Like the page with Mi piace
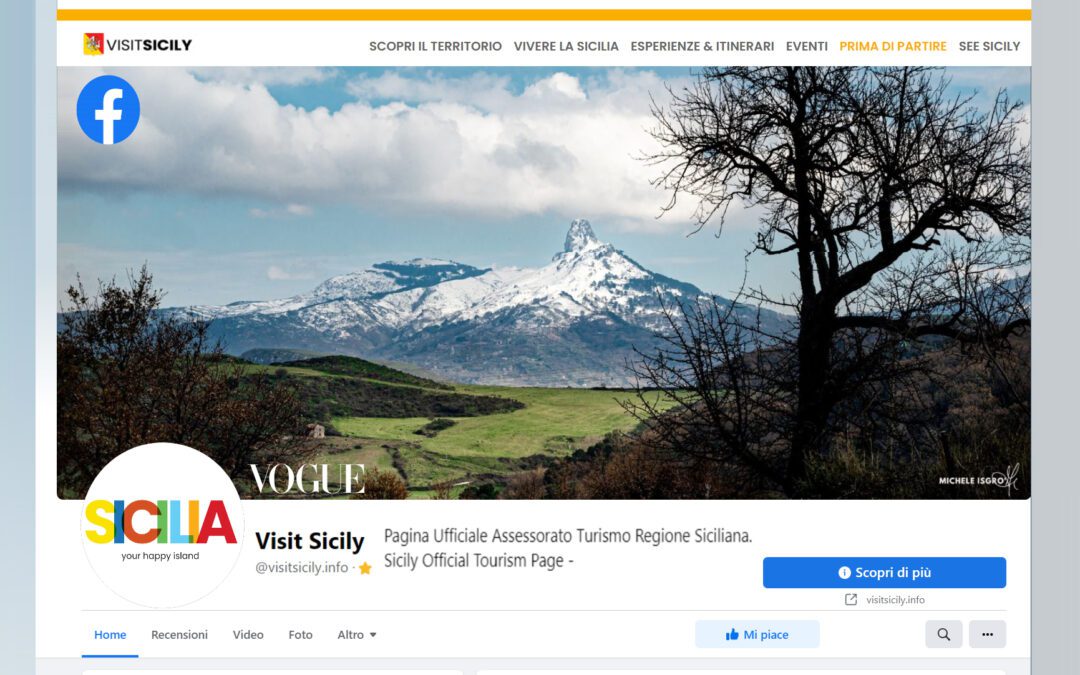1080x675 pixels. pyautogui.click(x=757, y=634)
